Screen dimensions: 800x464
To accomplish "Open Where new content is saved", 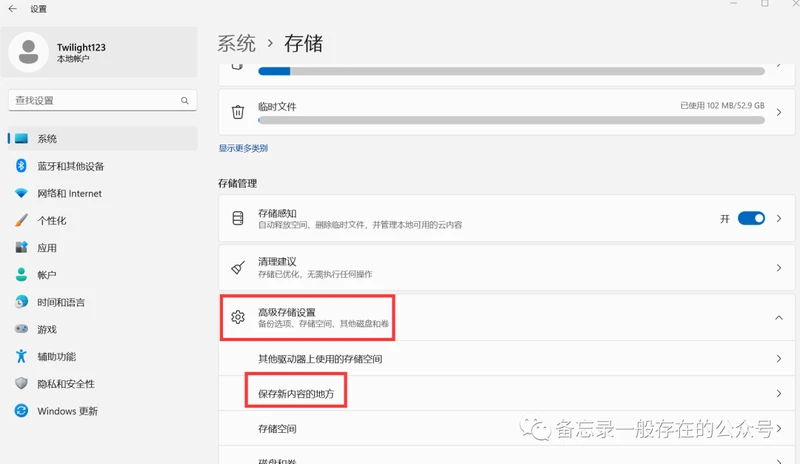I will tap(296, 394).
